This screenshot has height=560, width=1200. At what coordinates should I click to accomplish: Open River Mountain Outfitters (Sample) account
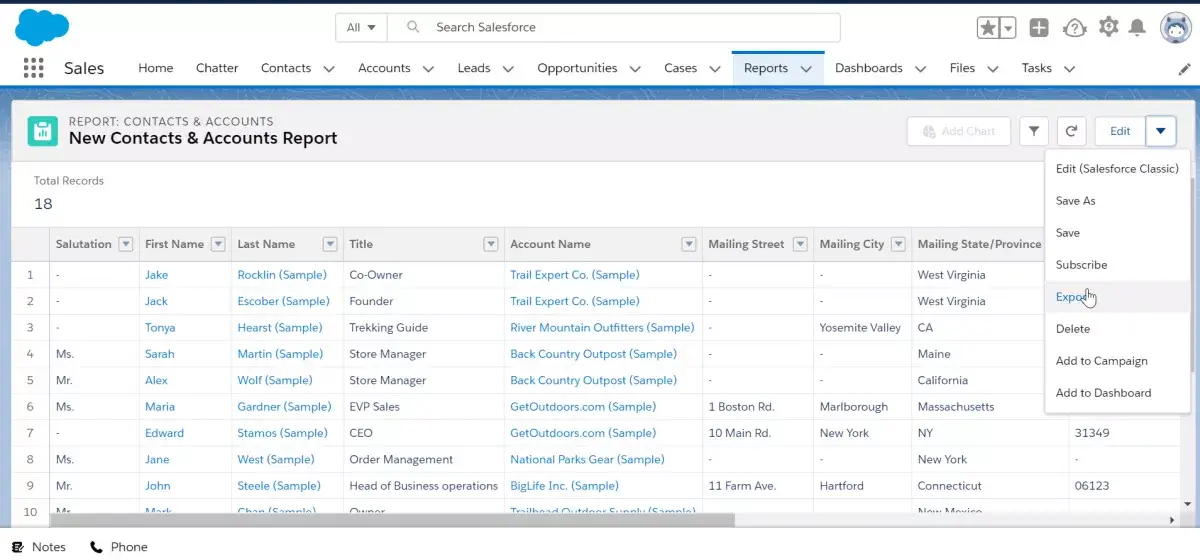[602, 328]
